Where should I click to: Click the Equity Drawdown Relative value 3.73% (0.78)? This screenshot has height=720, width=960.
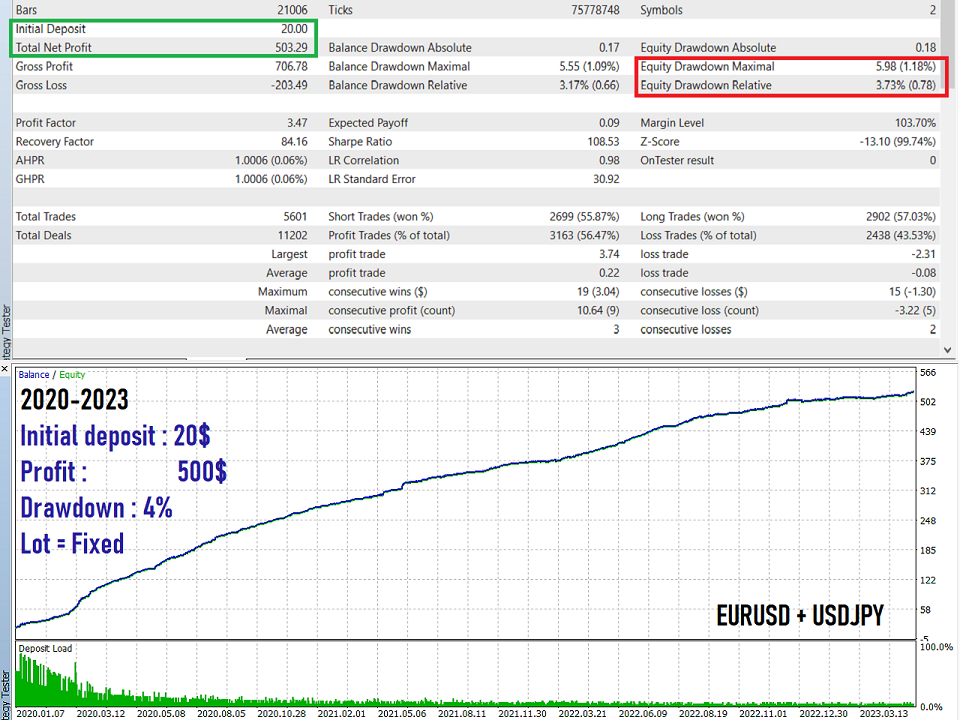coord(906,85)
